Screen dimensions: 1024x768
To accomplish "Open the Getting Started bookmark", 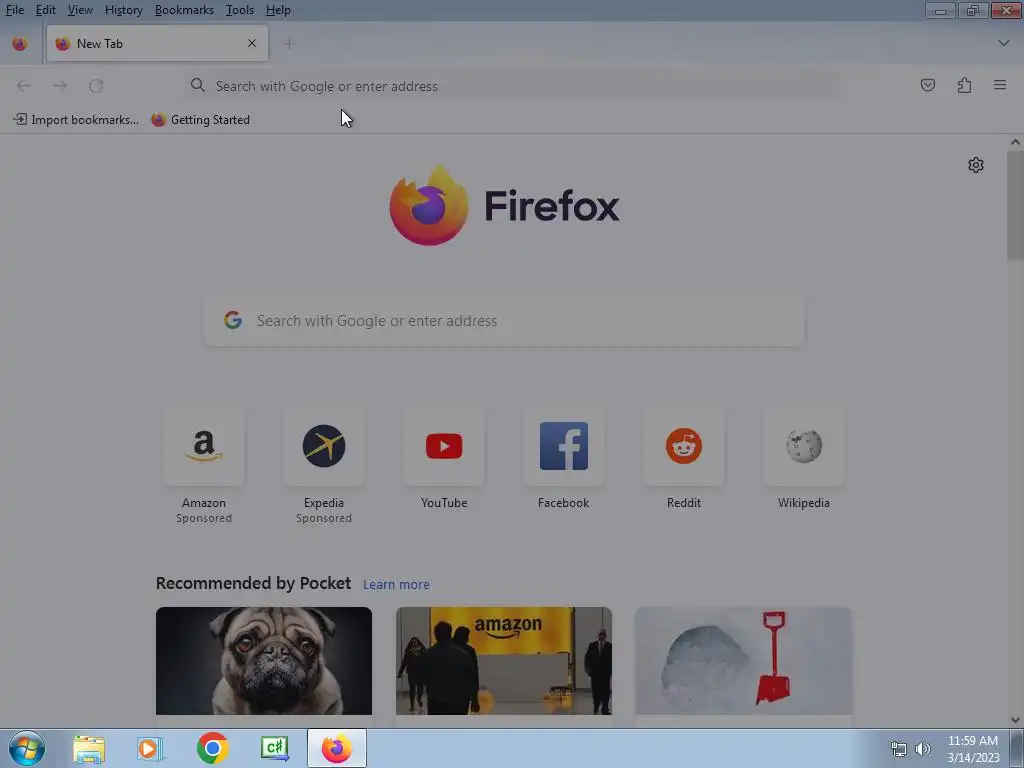I will [200, 120].
